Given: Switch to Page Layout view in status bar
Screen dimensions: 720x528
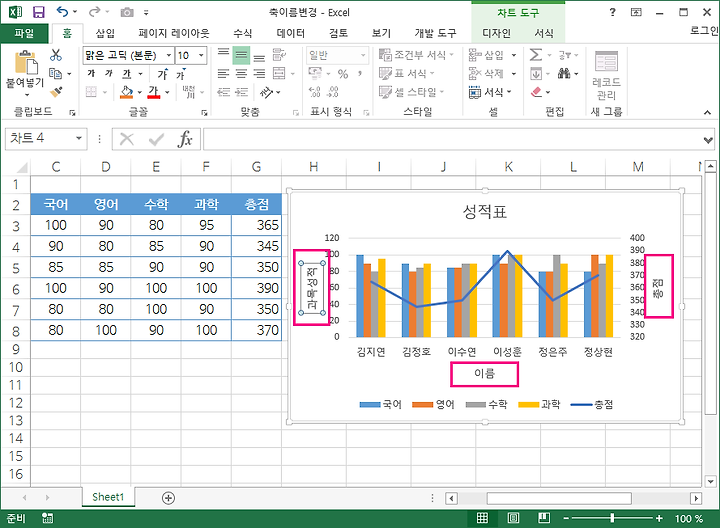Looking at the screenshot, I should point(513,518).
